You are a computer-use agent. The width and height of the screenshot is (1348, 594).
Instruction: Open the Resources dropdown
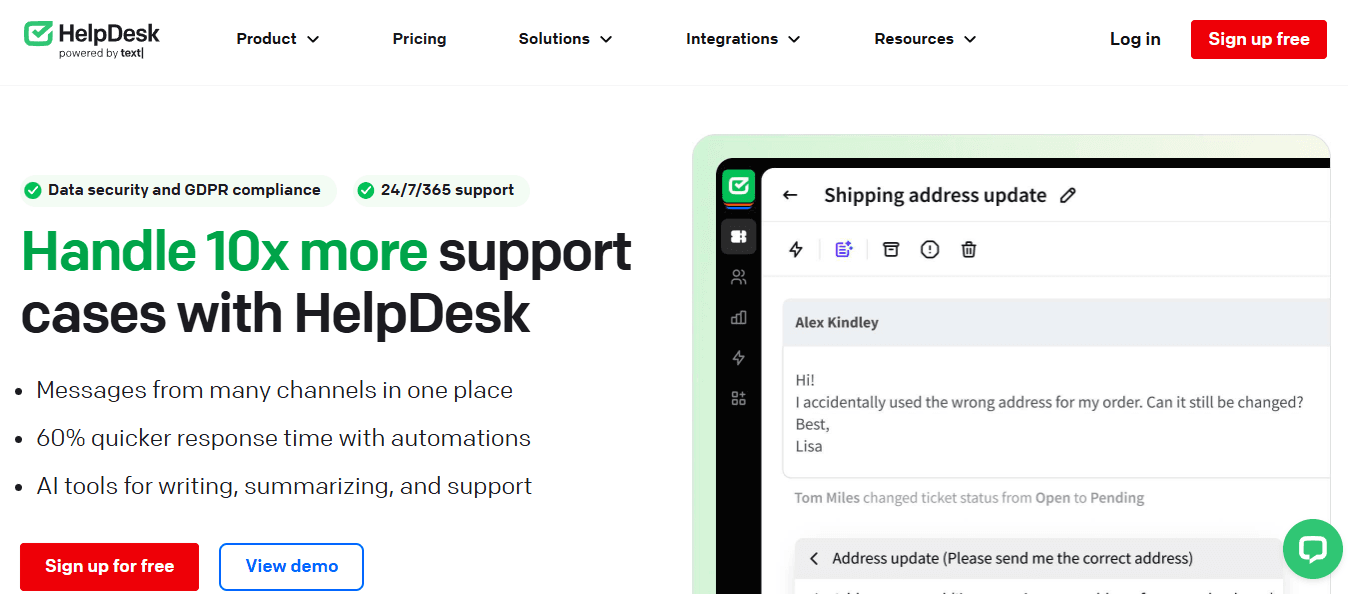tap(924, 38)
